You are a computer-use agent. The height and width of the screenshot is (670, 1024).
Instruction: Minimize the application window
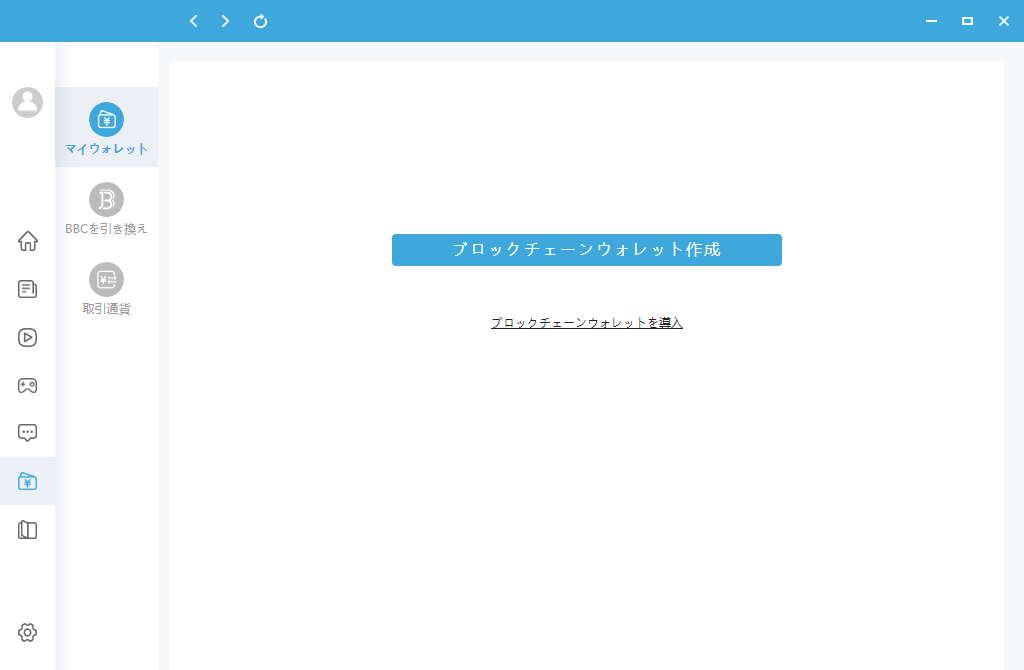coord(931,21)
